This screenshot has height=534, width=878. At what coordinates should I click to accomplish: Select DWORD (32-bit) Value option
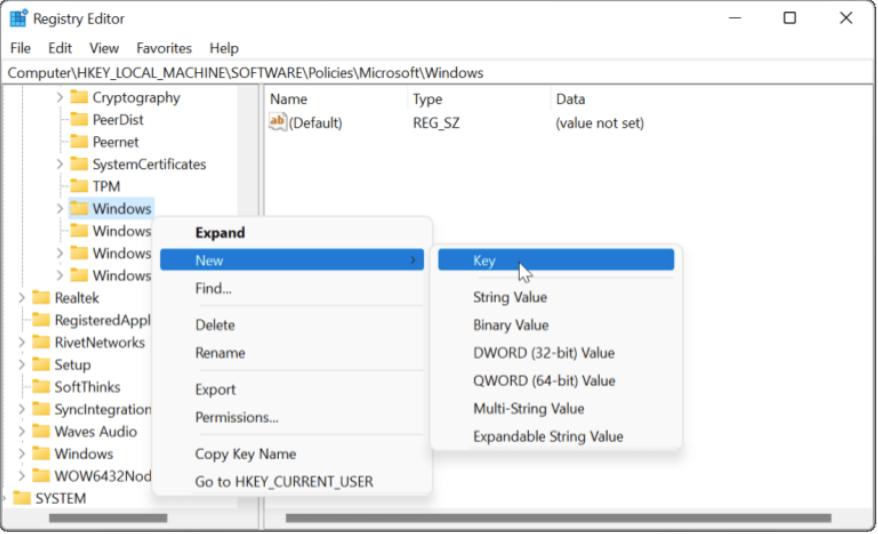pos(543,353)
